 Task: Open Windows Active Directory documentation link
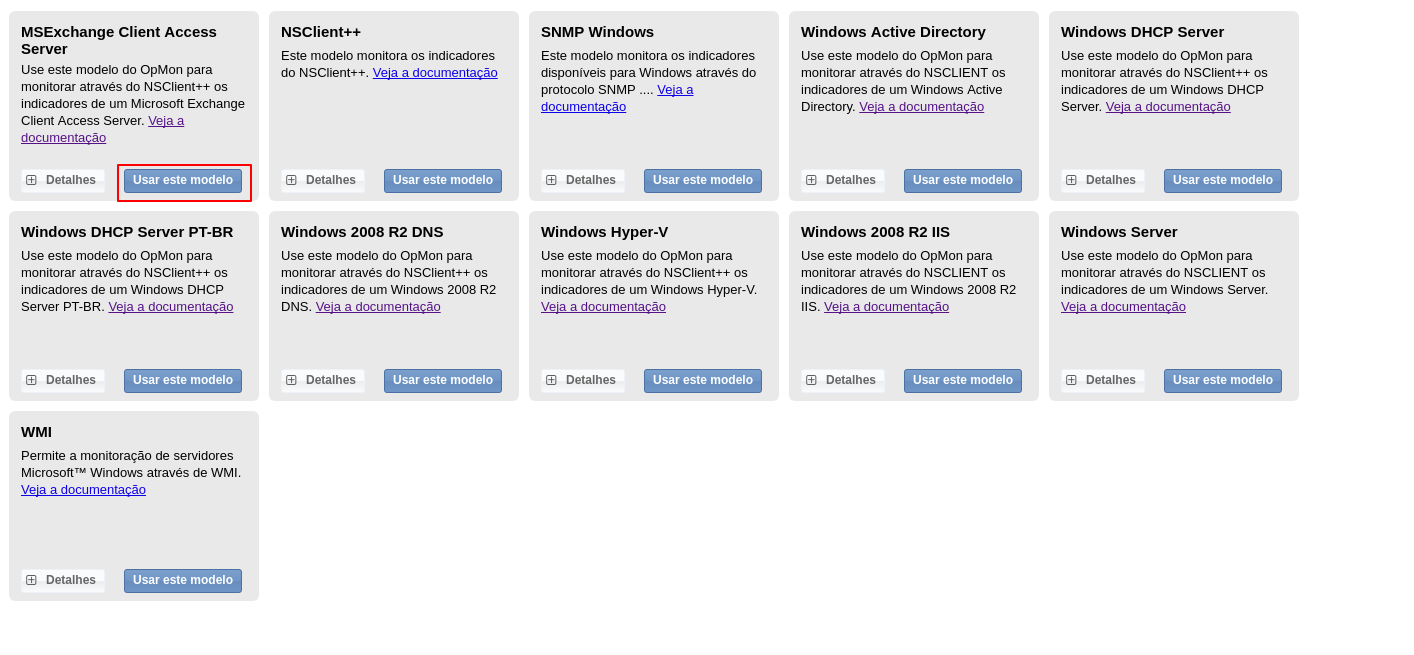coord(921,107)
